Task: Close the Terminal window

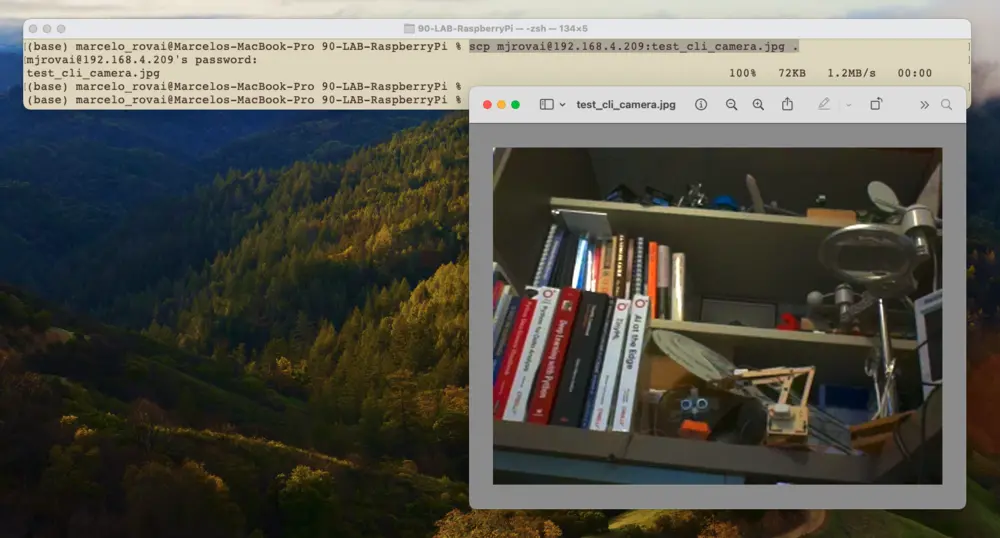Action: pyautogui.click(x=33, y=29)
